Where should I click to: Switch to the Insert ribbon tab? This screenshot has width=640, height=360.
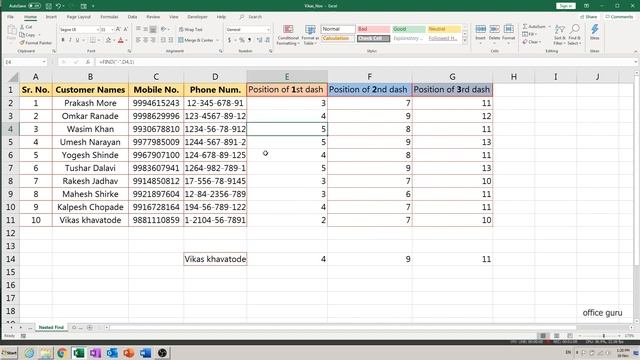click(51, 17)
